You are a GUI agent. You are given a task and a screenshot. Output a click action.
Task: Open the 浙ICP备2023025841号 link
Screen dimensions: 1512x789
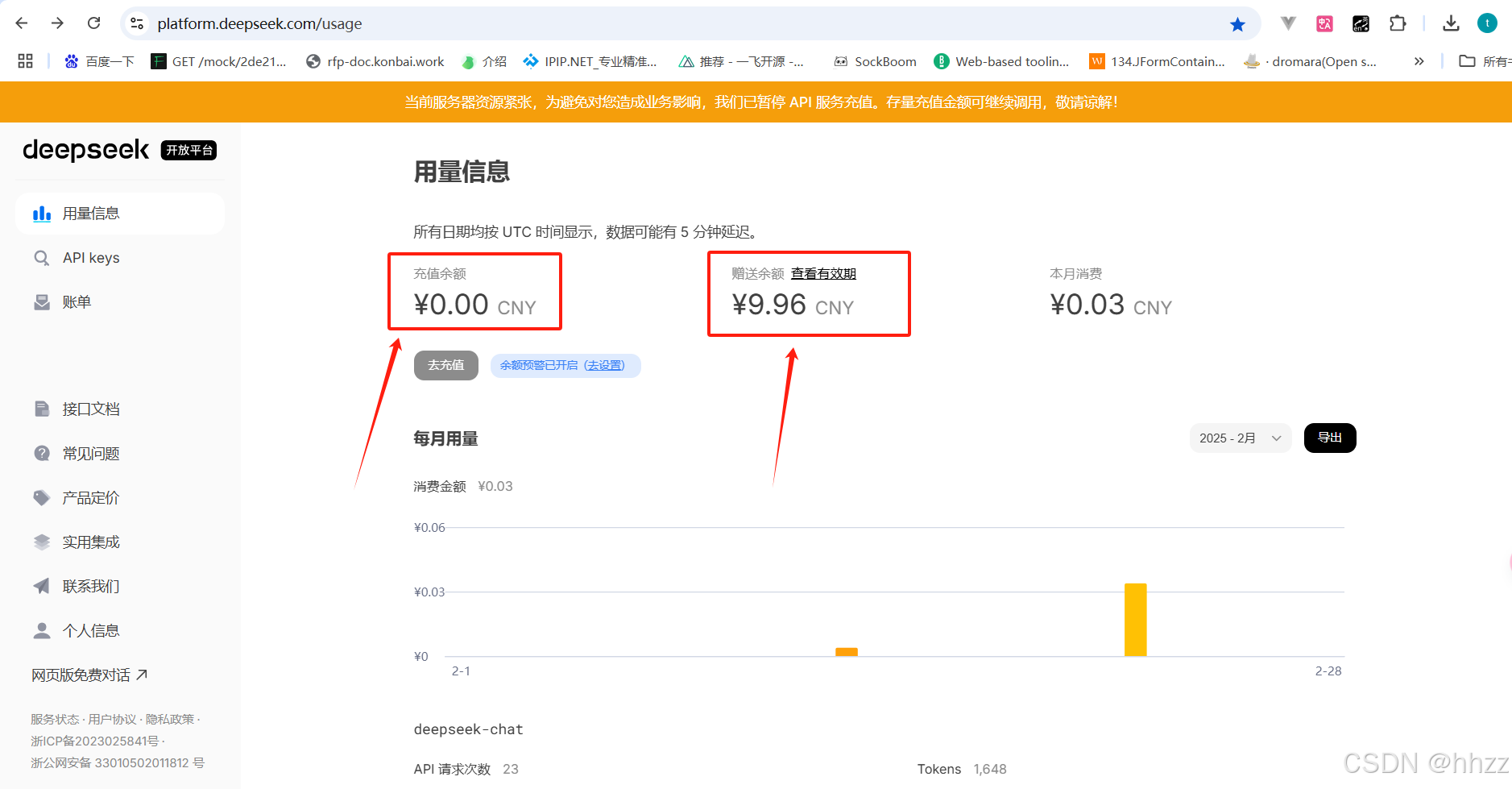tap(95, 741)
